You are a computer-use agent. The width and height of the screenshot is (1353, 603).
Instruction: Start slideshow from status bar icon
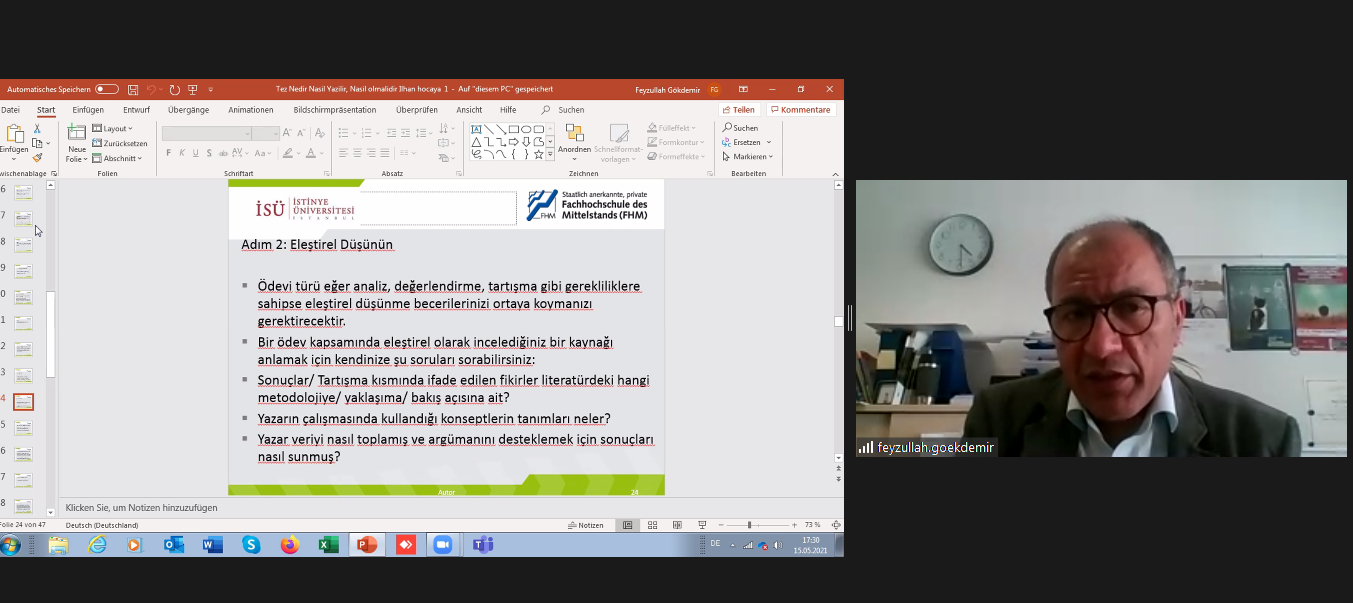[x=702, y=525]
